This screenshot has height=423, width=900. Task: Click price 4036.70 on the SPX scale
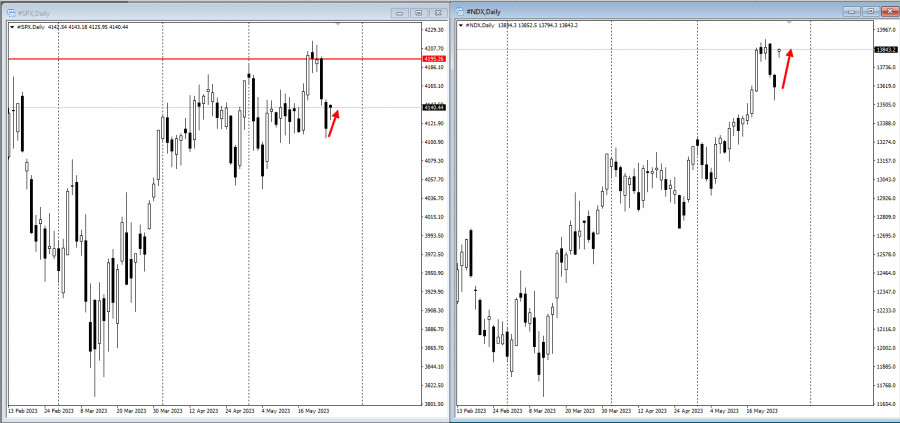point(436,198)
